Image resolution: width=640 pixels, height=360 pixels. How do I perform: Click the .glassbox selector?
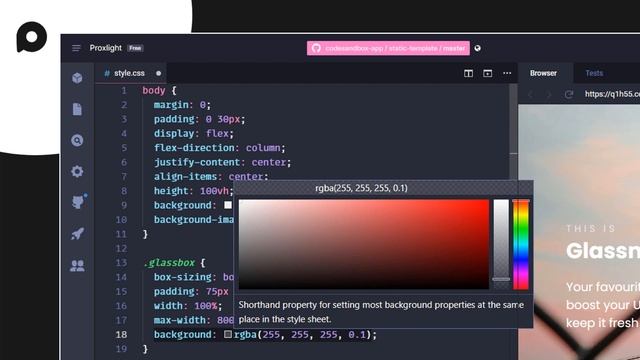[x=169, y=262]
